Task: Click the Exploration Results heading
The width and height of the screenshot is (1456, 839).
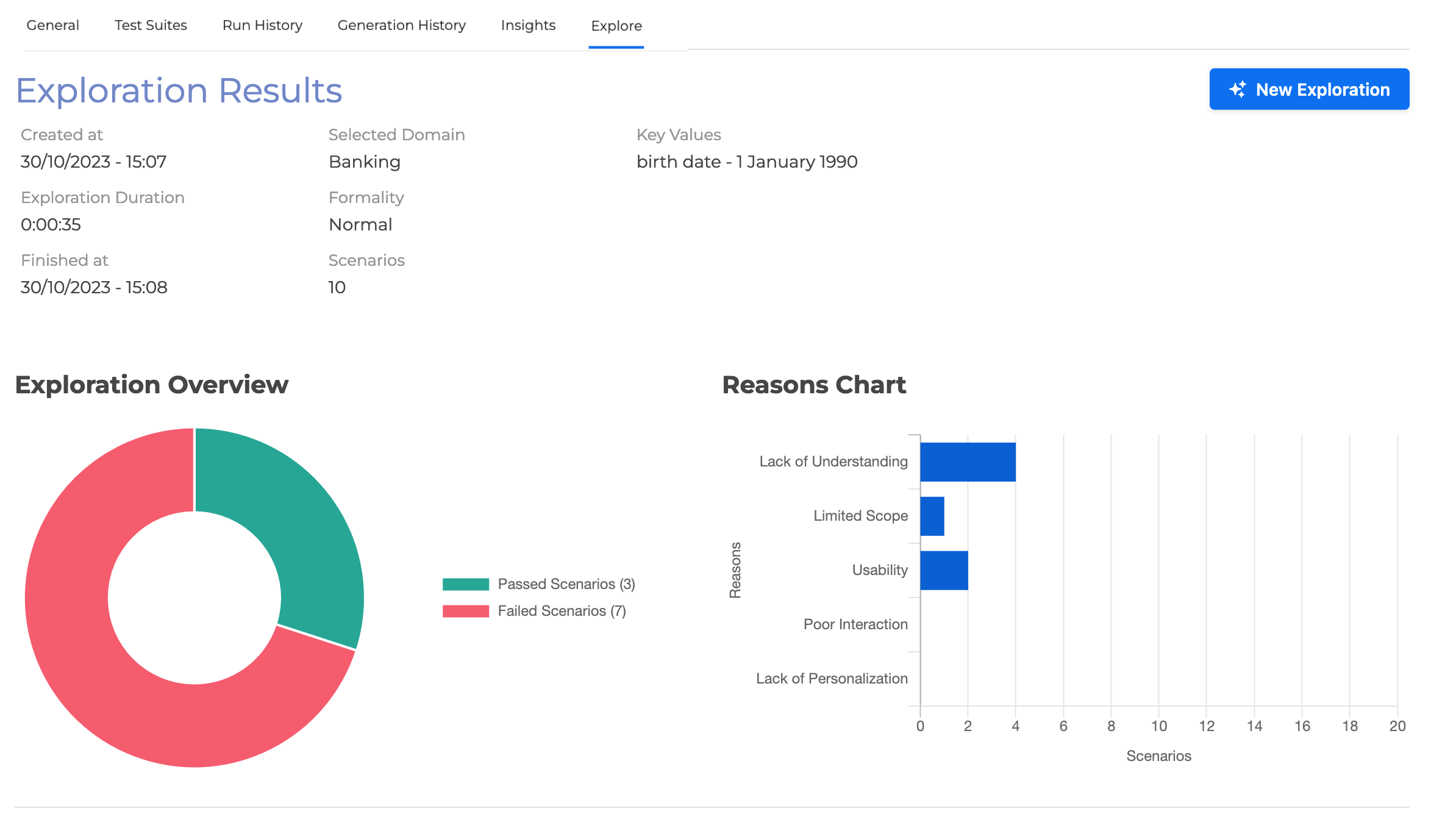Action: tap(179, 91)
